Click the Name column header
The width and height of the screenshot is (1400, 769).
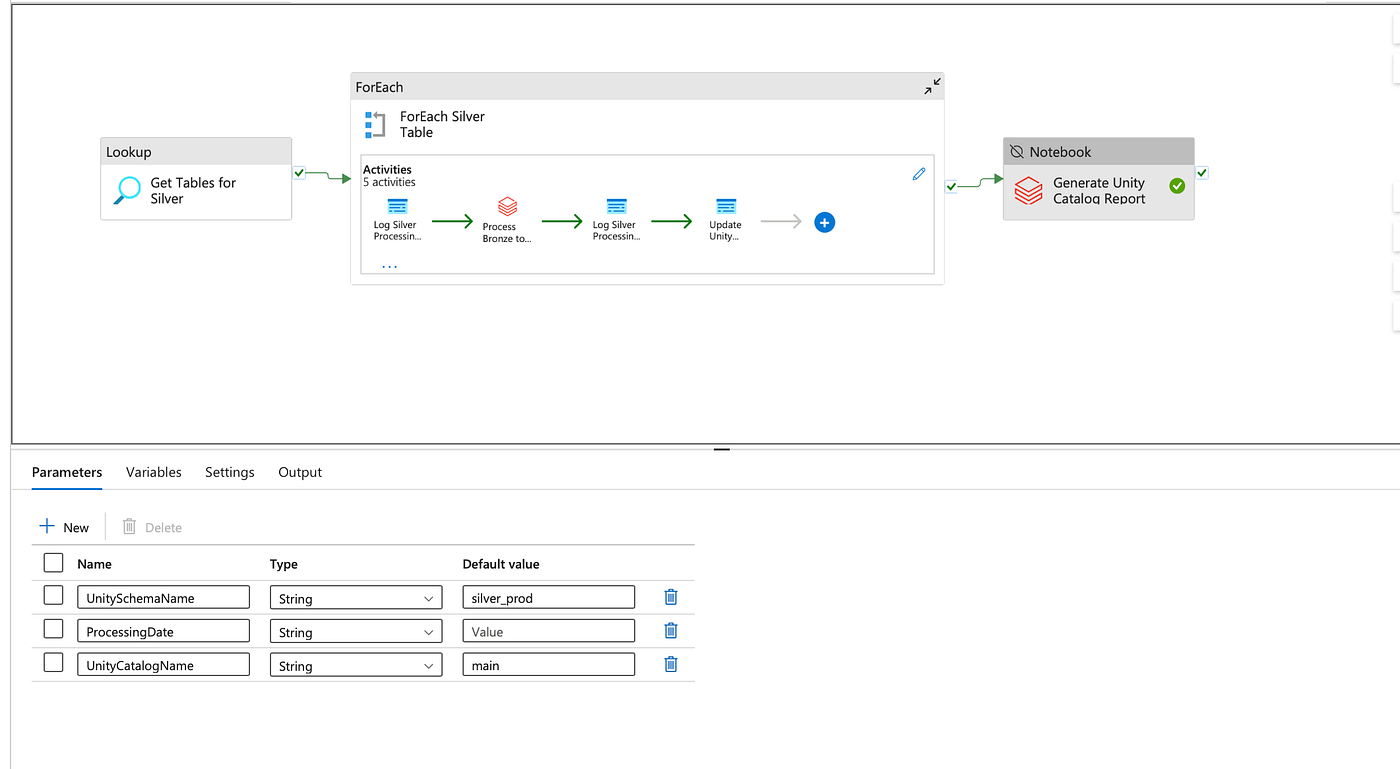(x=94, y=564)
